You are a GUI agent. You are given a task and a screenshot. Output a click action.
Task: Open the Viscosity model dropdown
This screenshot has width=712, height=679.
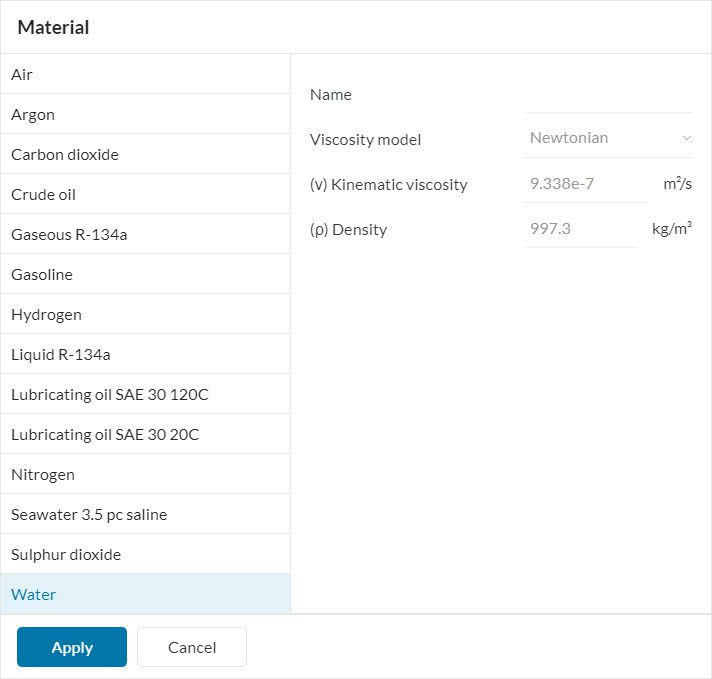click(608, 138)
